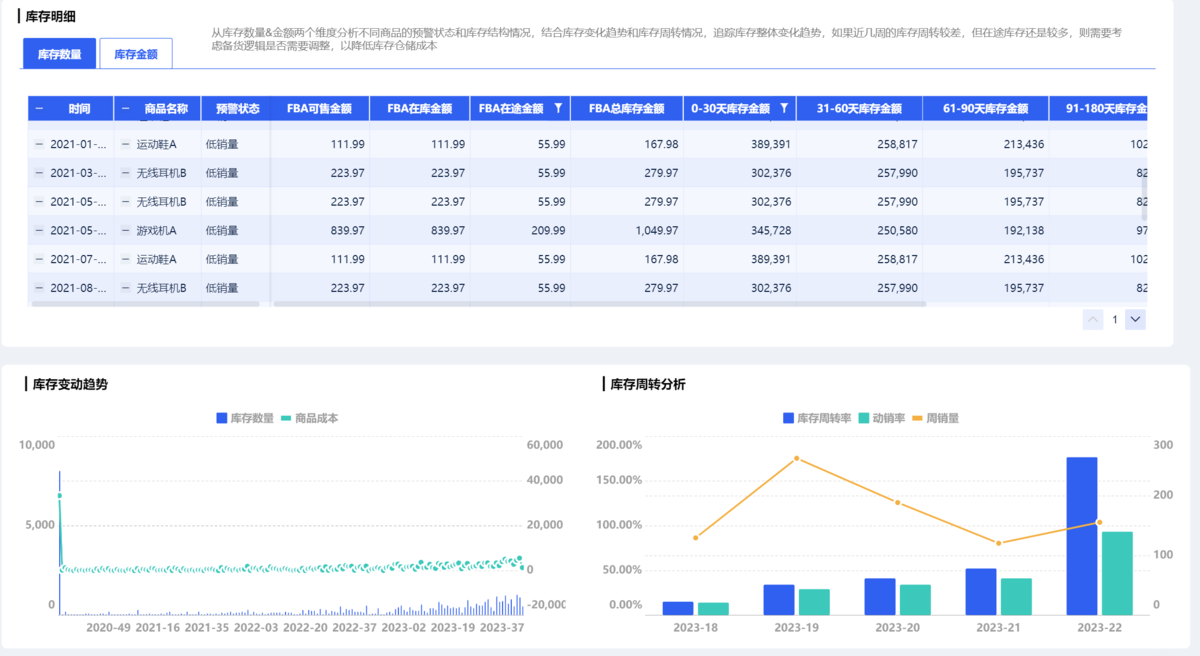
Task: Collapse 运动鞋A in the 2021-01 row
Action: click(125, 144)
